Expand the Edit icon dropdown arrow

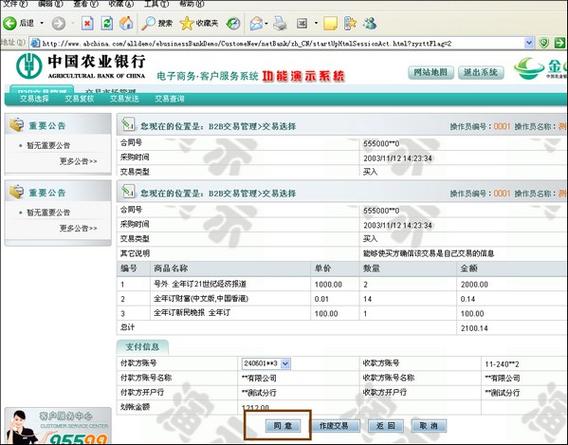316,24
